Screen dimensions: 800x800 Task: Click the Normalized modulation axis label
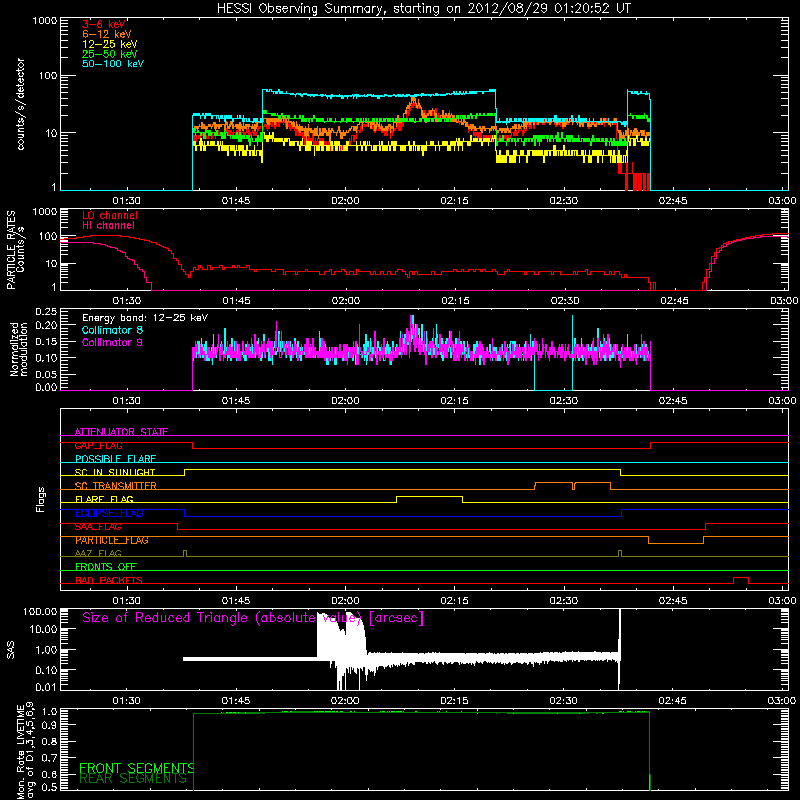[19, 349]
